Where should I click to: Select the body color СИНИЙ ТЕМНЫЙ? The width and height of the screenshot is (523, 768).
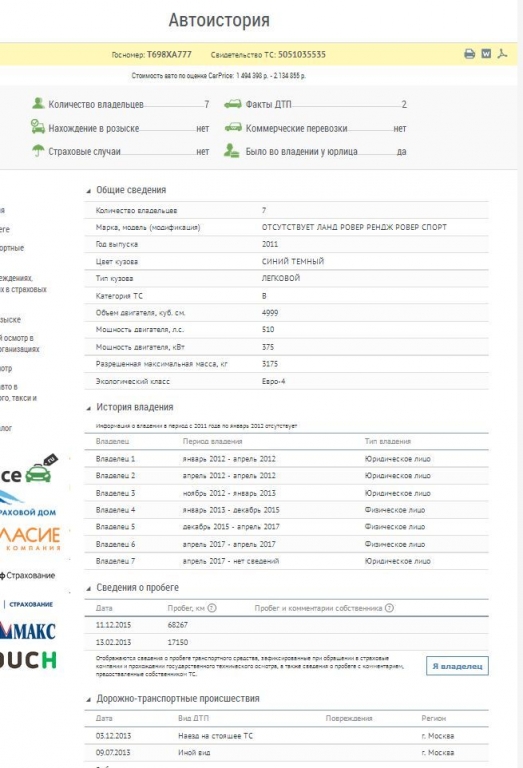(293, 261)
